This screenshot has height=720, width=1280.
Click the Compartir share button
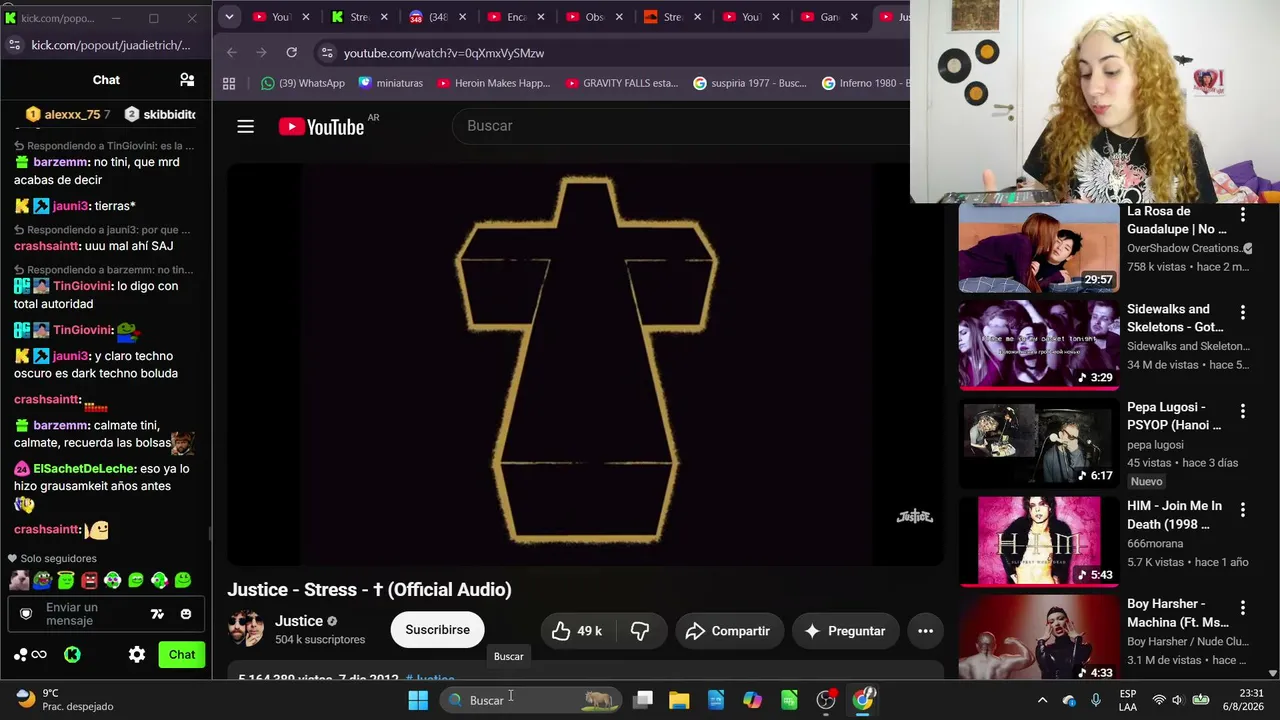click(x=728, y=631)
